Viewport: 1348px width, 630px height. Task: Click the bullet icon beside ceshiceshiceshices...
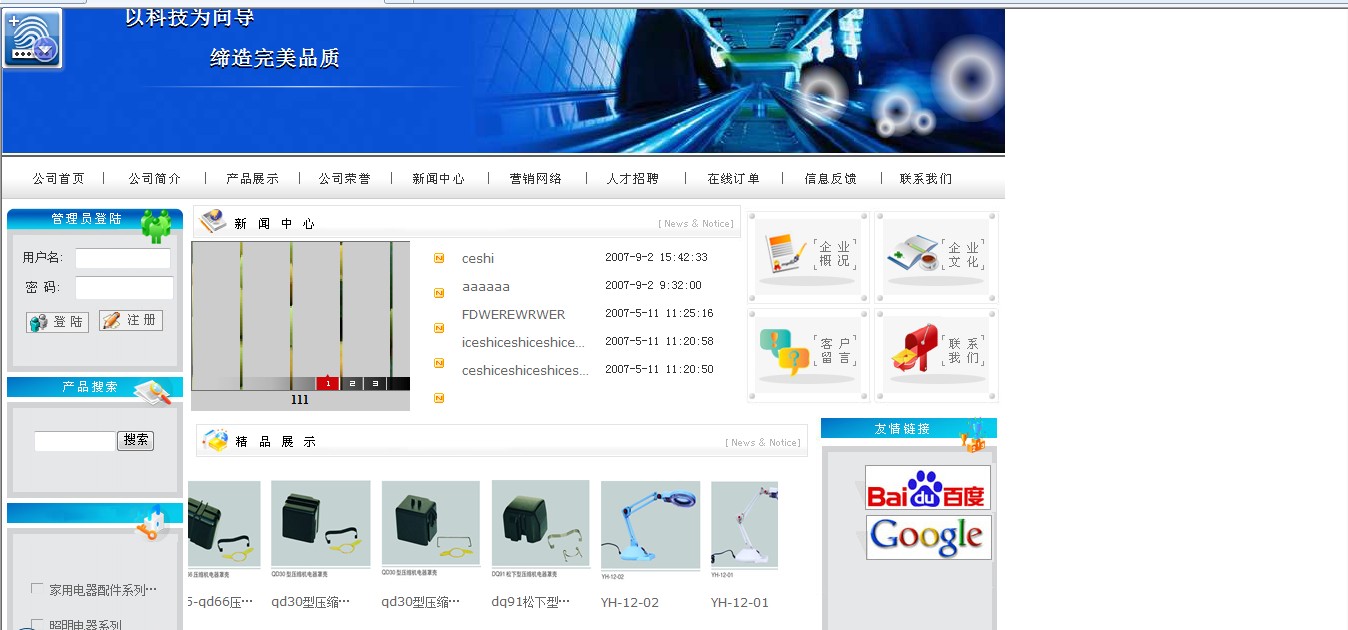pyautogui.click(x=439, y=398)
